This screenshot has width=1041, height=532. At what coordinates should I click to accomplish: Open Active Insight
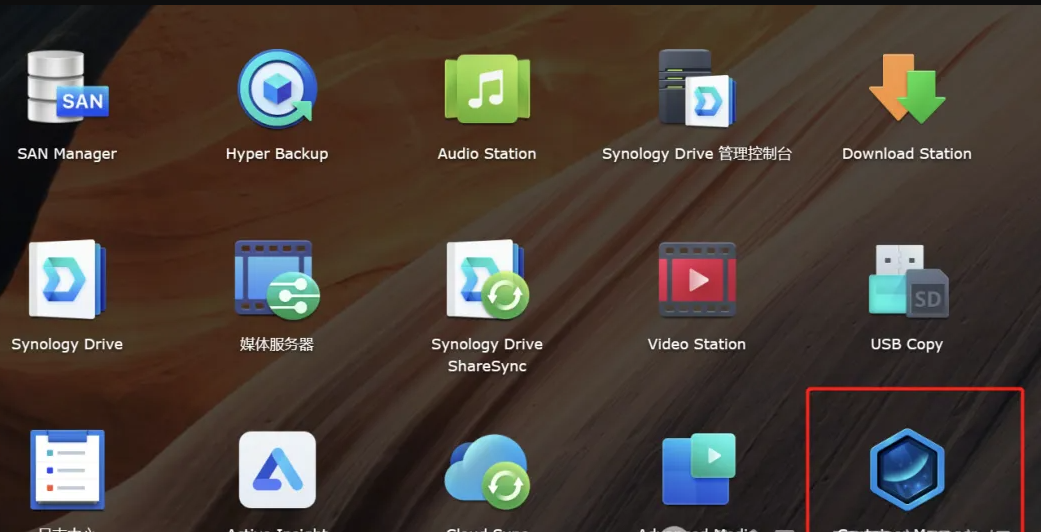pyautogui.click(x=277, y=469)
